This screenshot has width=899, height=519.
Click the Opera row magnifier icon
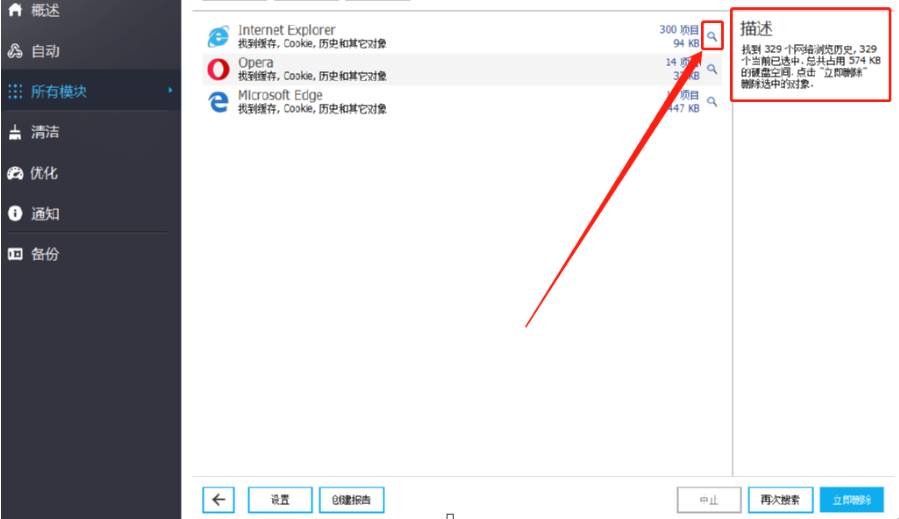tap(712, 69)
